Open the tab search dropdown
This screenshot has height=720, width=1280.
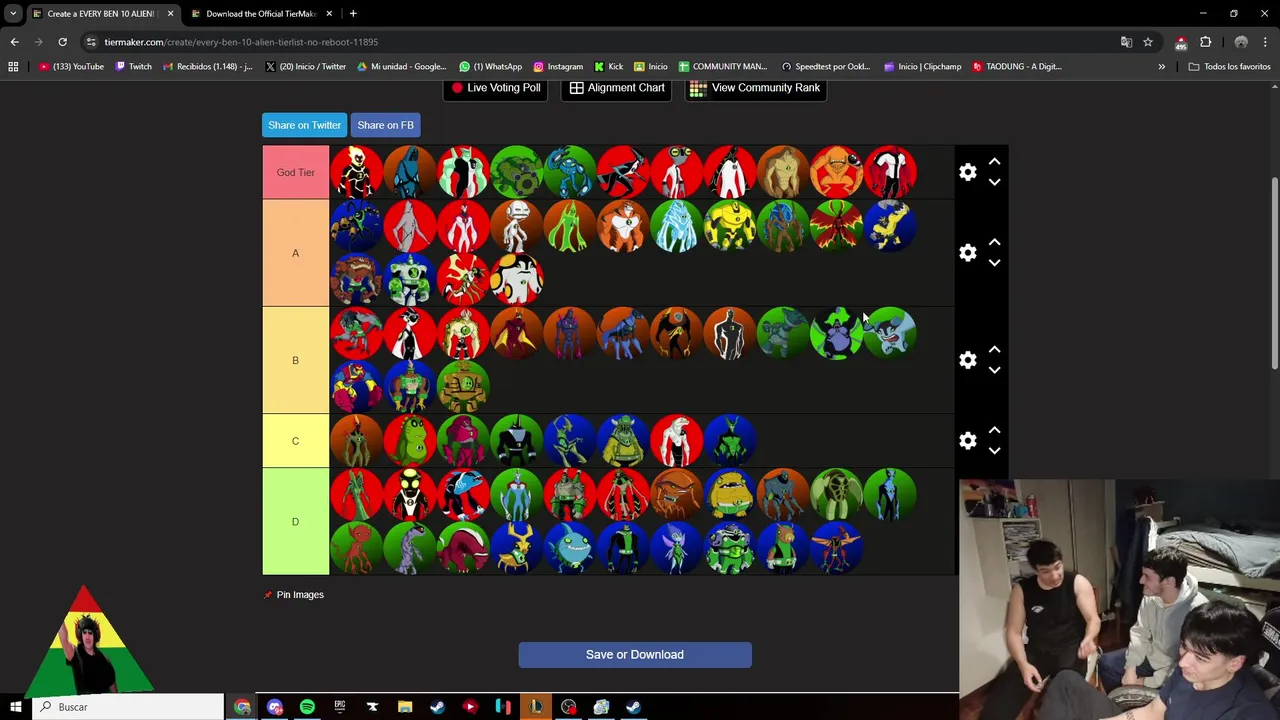13,14
